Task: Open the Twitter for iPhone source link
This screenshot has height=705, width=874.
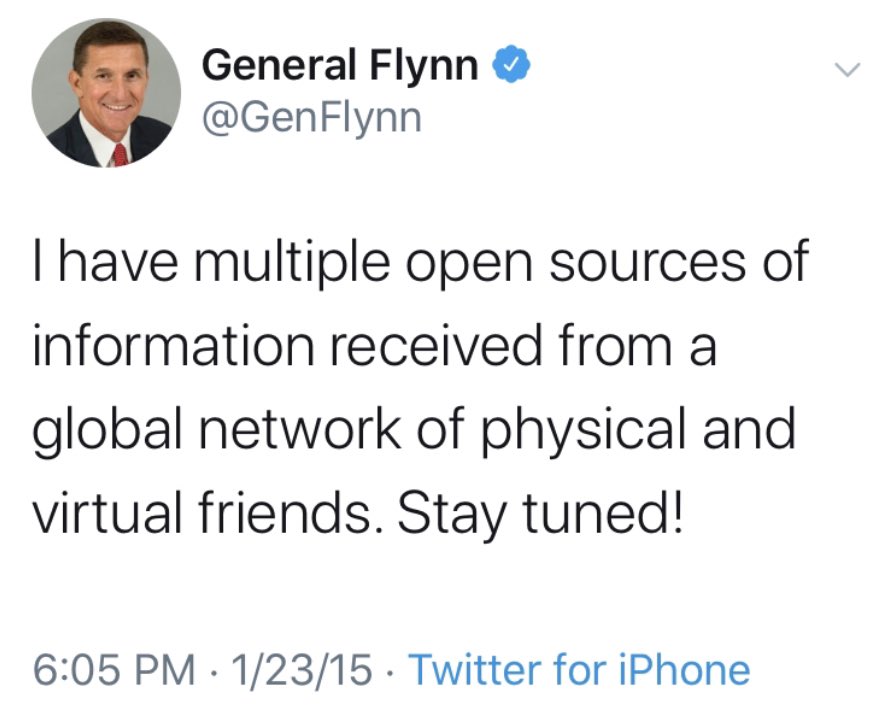Action: [x=579, y=669]
